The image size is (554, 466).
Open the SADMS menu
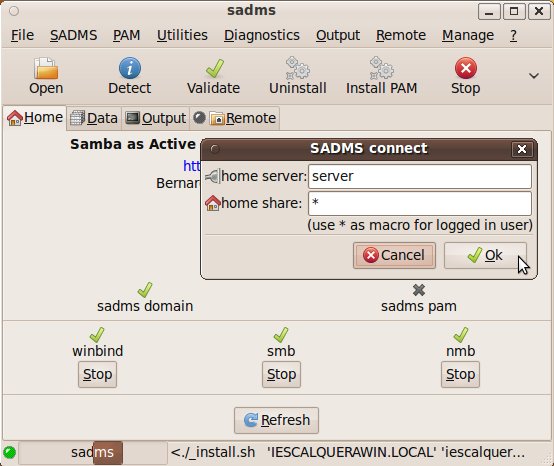click(x=73, y=35)
